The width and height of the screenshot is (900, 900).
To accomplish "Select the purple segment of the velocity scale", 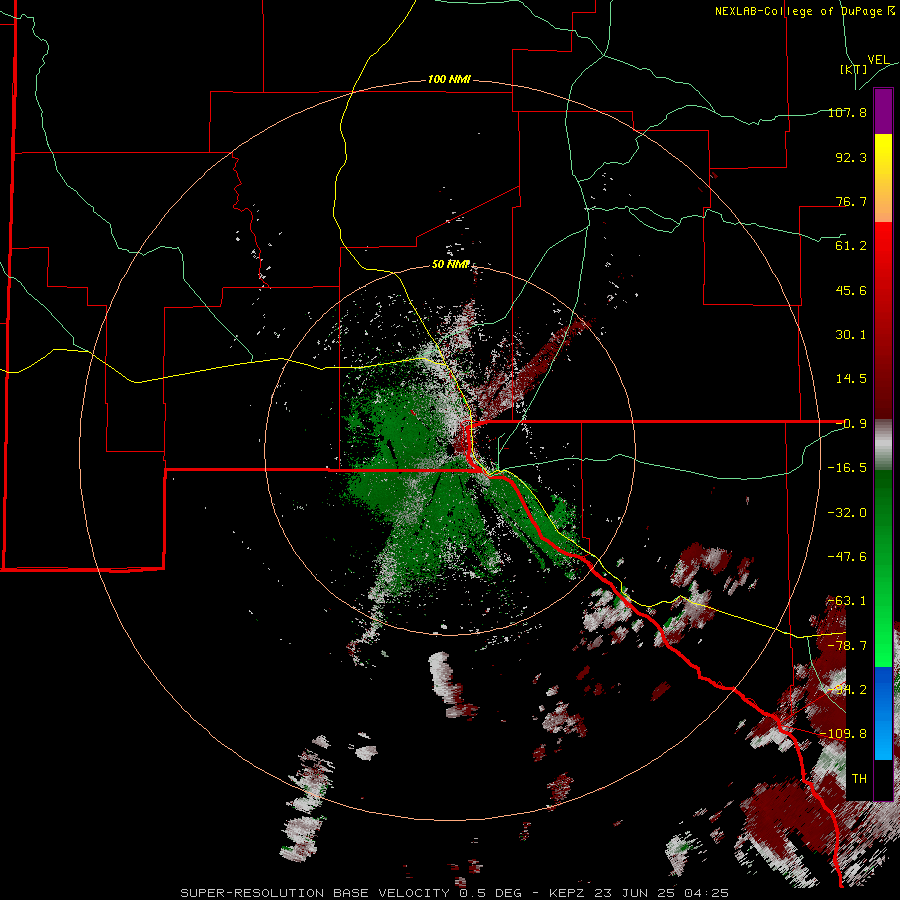I will [883, 111].
